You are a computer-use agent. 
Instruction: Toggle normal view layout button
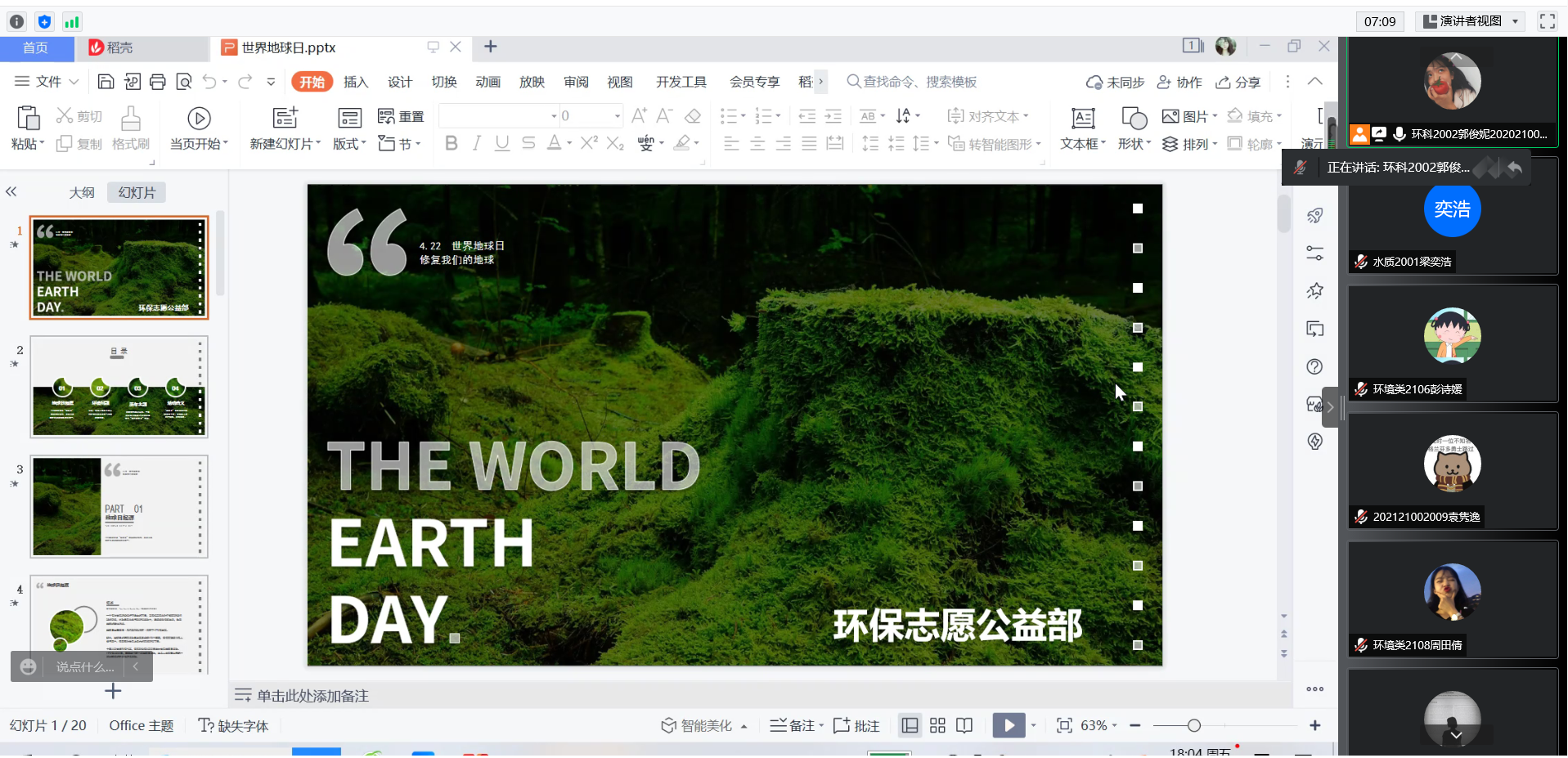[x=910, y=726]
